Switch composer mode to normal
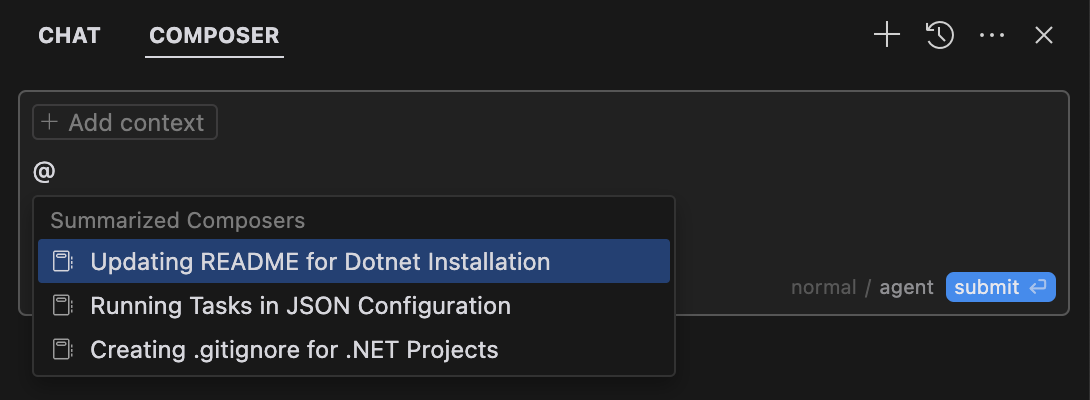Viewport: 1090px width, 400px height. click(x=823, y=287)
